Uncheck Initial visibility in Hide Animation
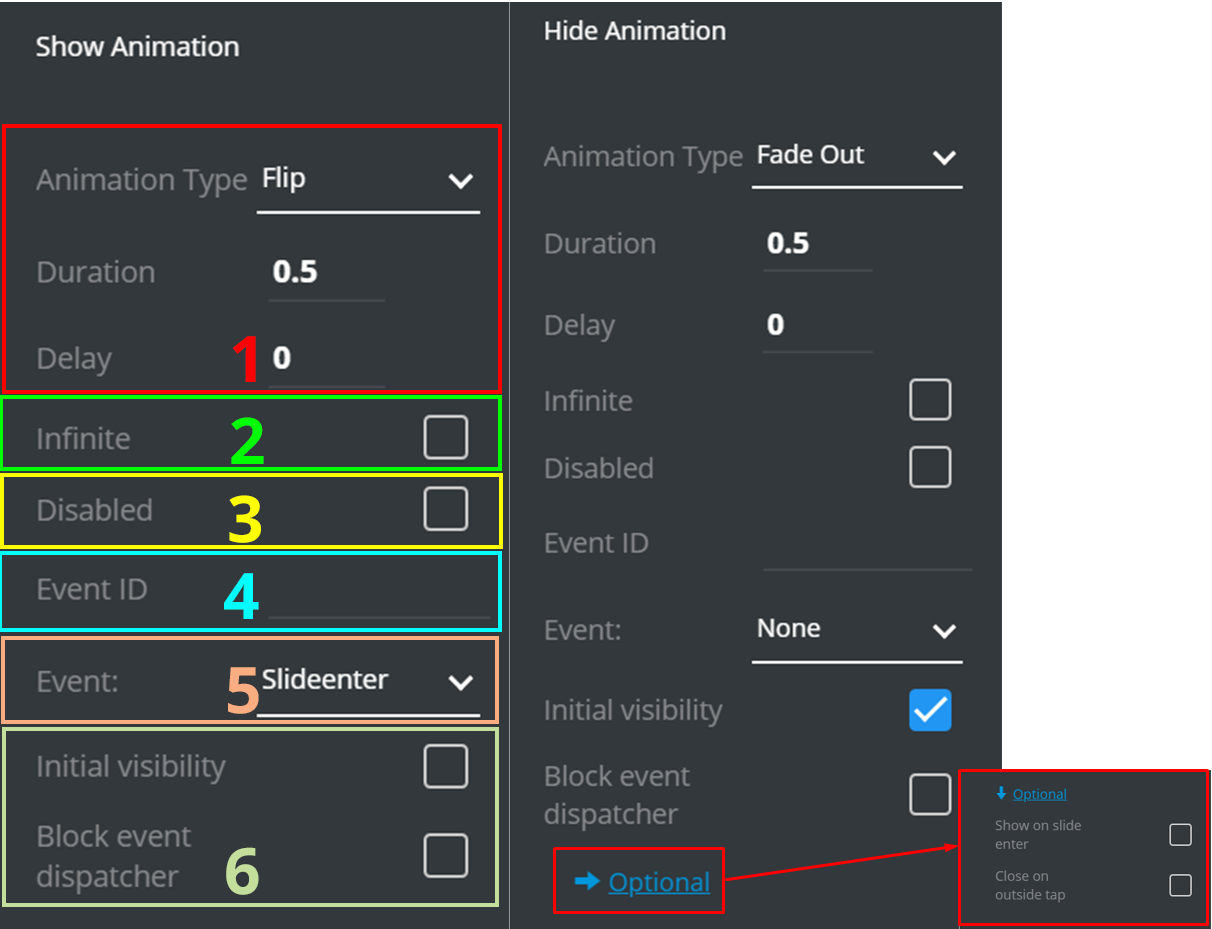The width and height of the screenshot is (1212, 929). pyautogui.click(x=929, y=710)
